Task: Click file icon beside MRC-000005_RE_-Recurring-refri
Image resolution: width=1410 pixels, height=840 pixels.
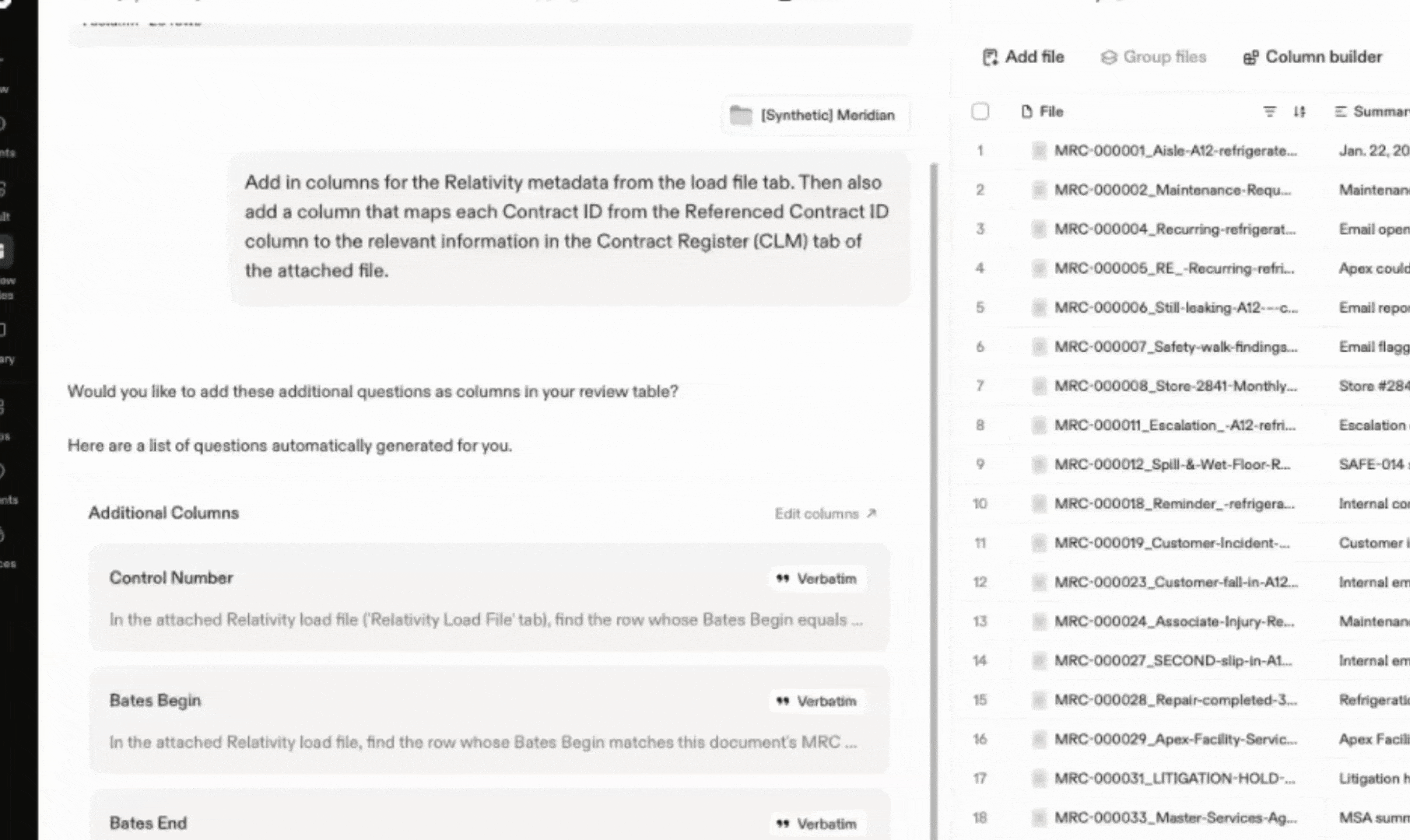Action: coord(1039,268)
